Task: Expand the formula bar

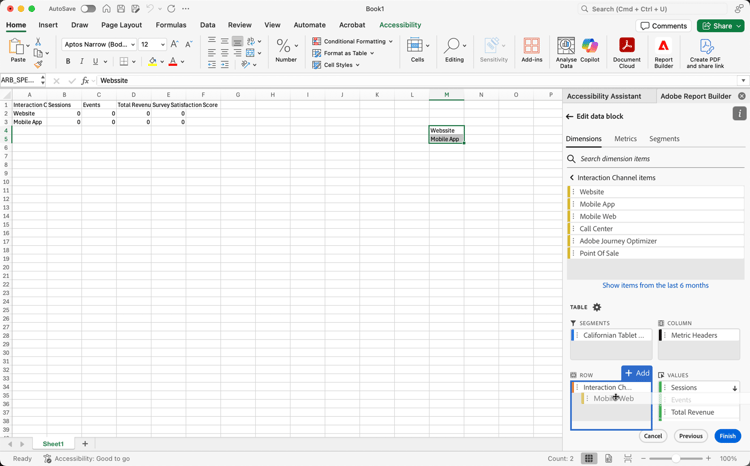Action: (x=743, y=80)
